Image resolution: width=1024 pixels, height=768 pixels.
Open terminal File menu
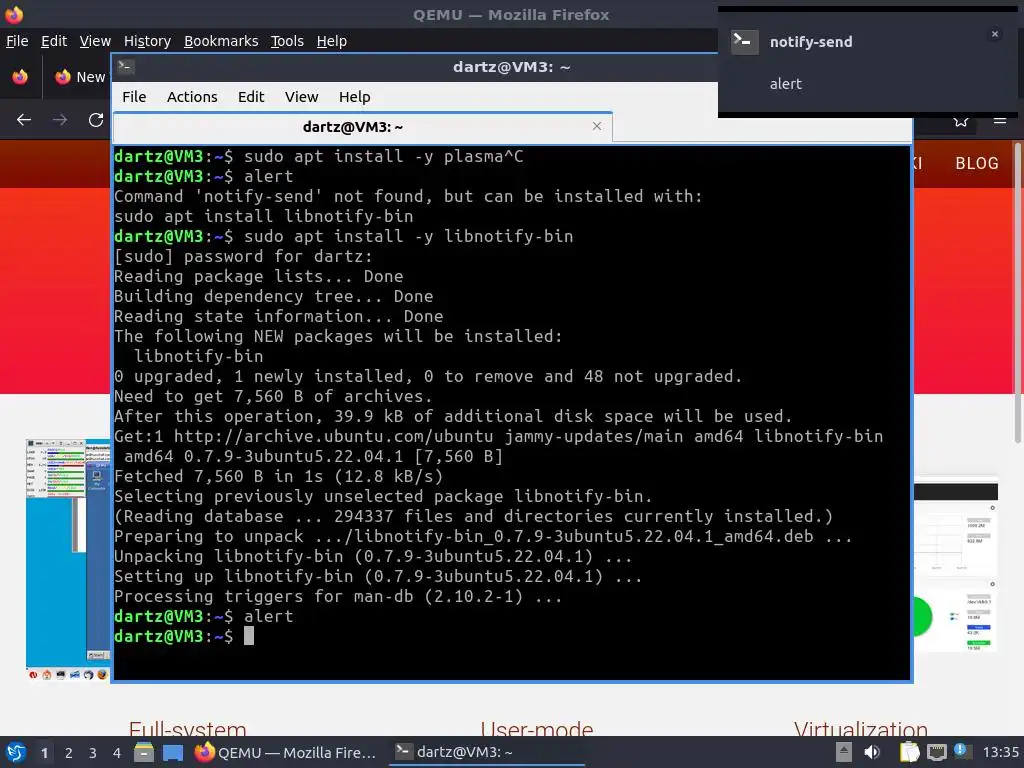134,97
